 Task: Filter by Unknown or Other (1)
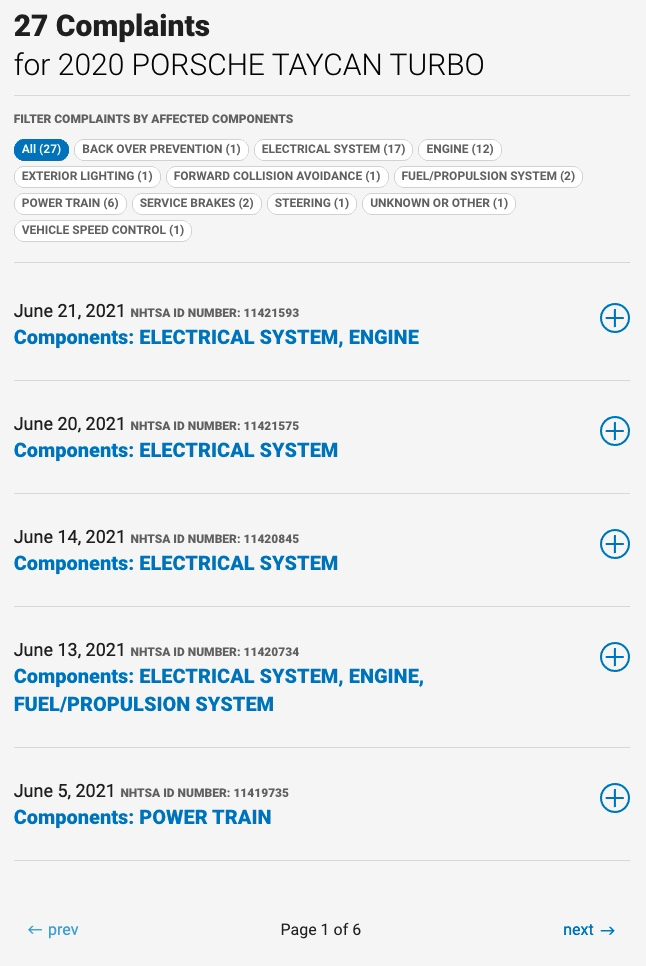[x=439, y=203]
